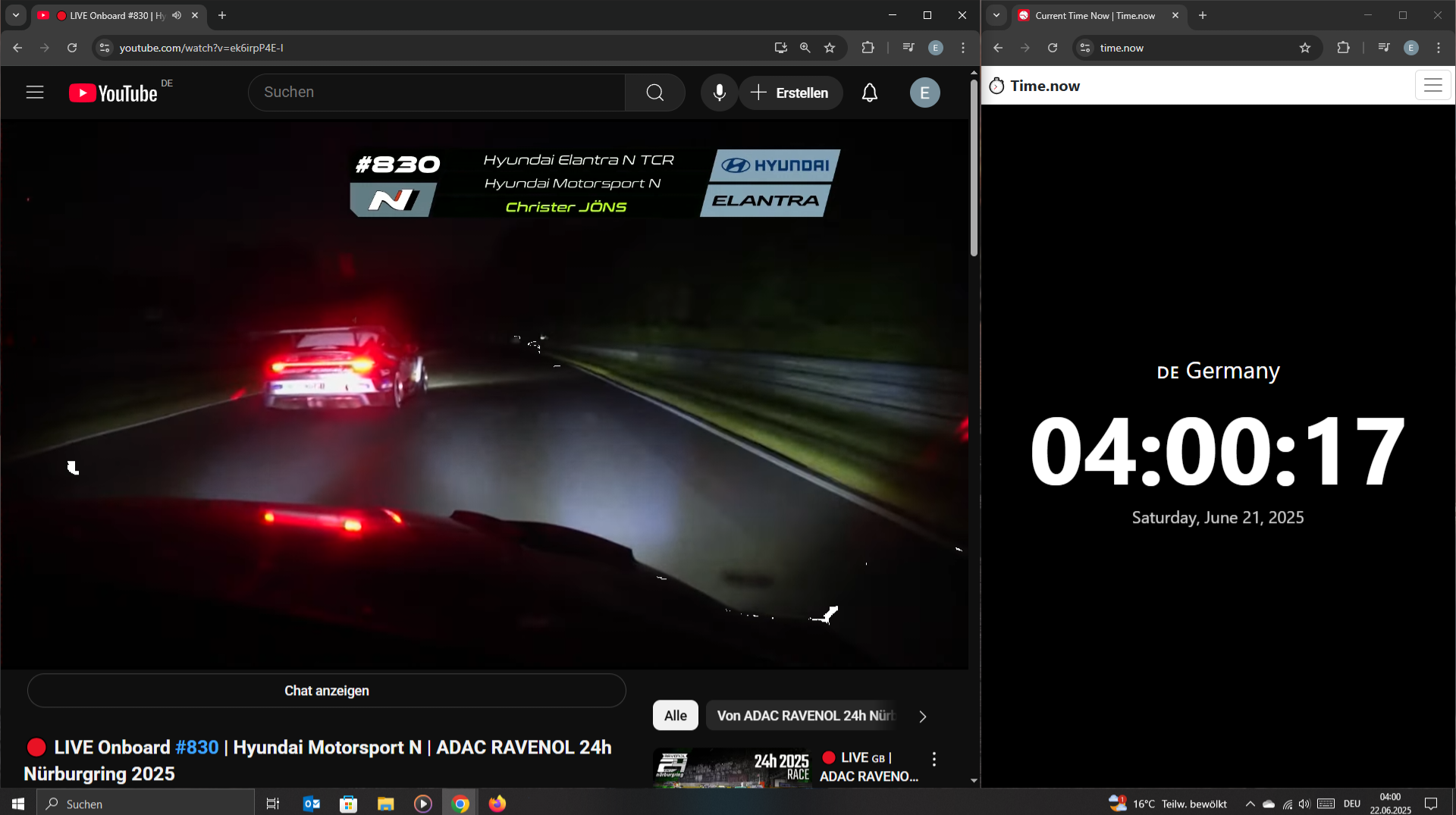Reload the YouTube page
This screenshot has width=1456, height=815.
(x=72, y=48)
